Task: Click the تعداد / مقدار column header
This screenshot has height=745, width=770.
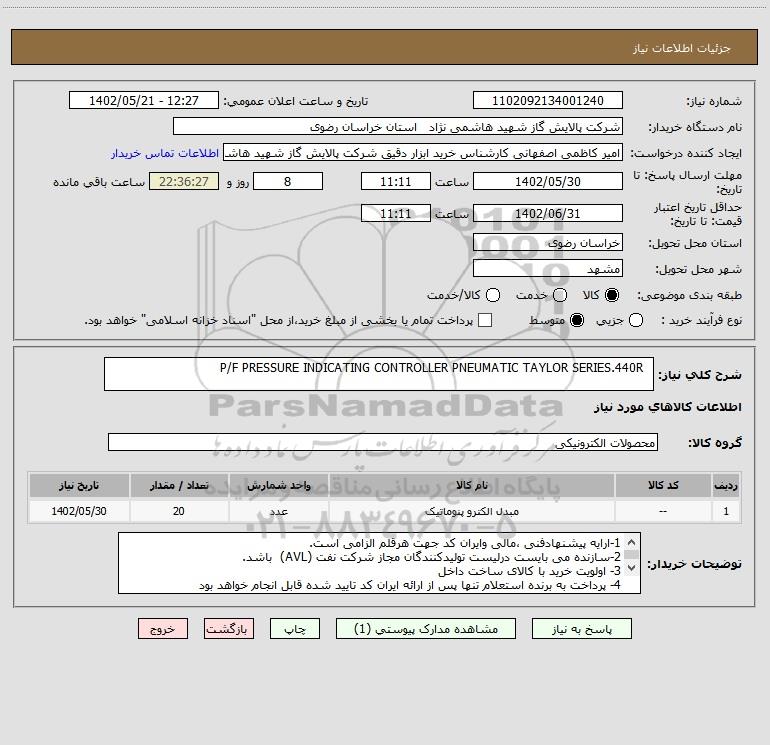Action: (179, 485)
